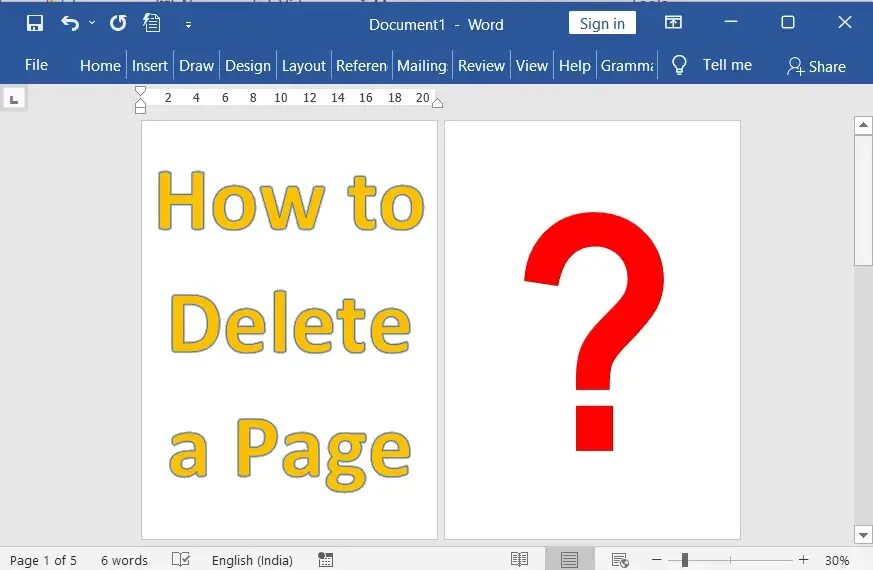Viewport: 873px width, 570px height.
Task: Click the Tell me lightbulb icon
Action: click(x=679, y=65)
